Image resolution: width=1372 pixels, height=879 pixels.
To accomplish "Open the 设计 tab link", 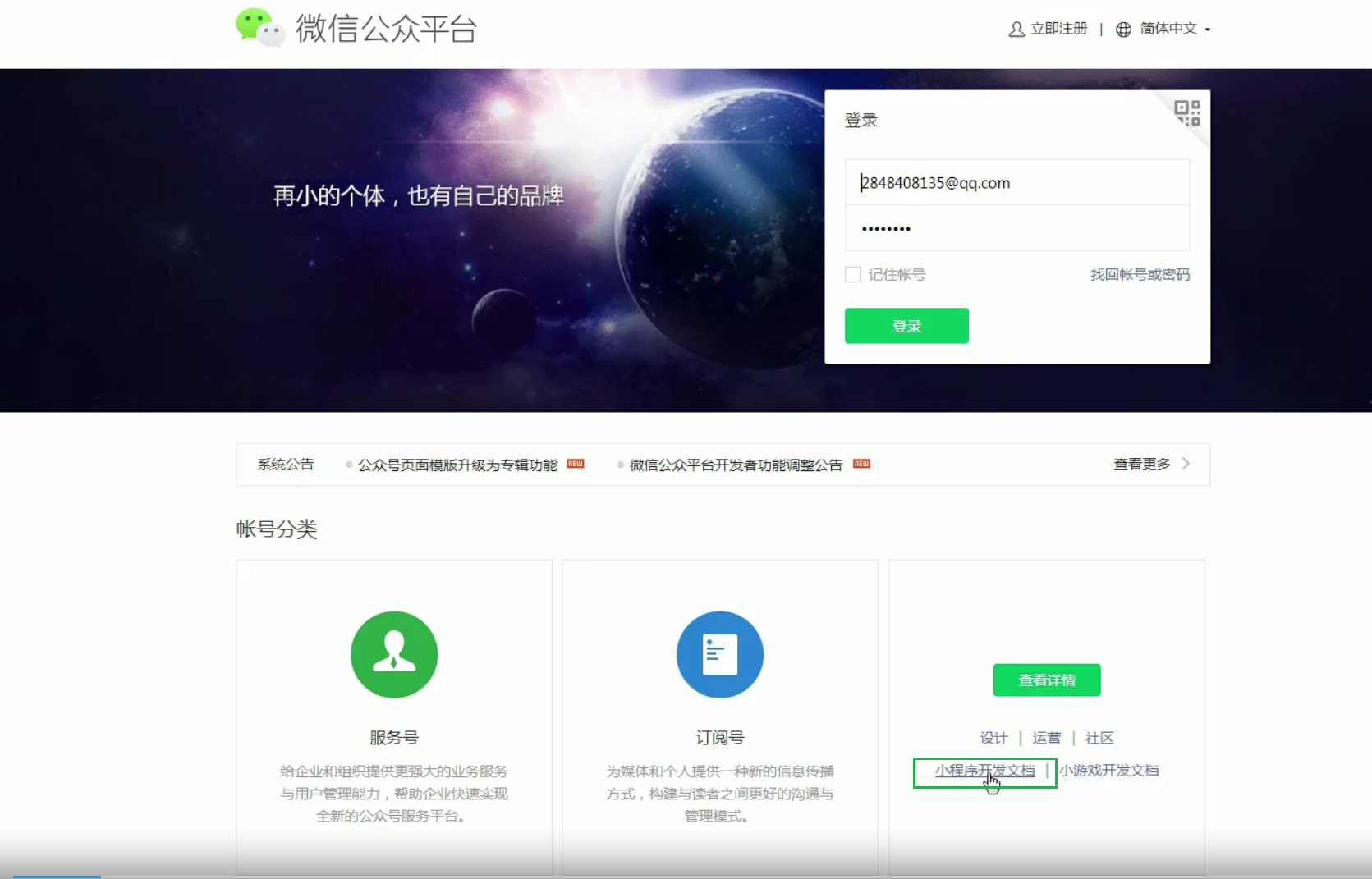I will coord(993,738).
